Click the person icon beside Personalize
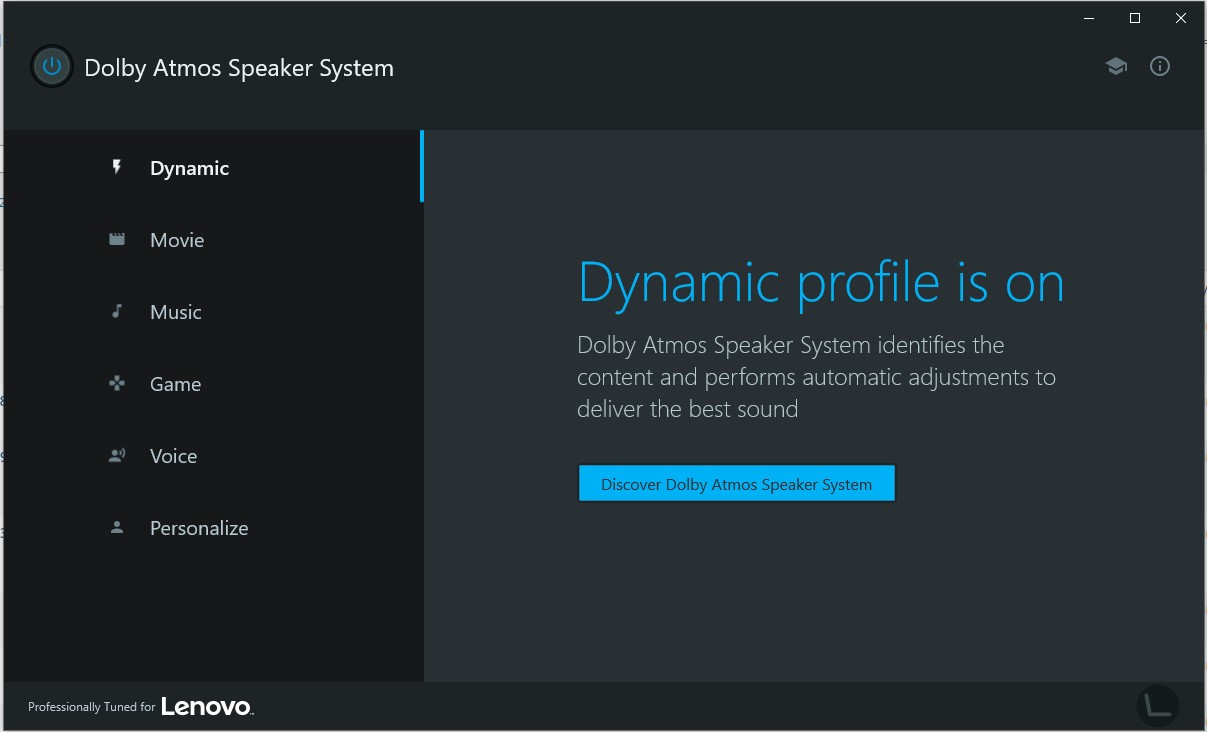Screen dimensions: 1207x732 point(117,528)
